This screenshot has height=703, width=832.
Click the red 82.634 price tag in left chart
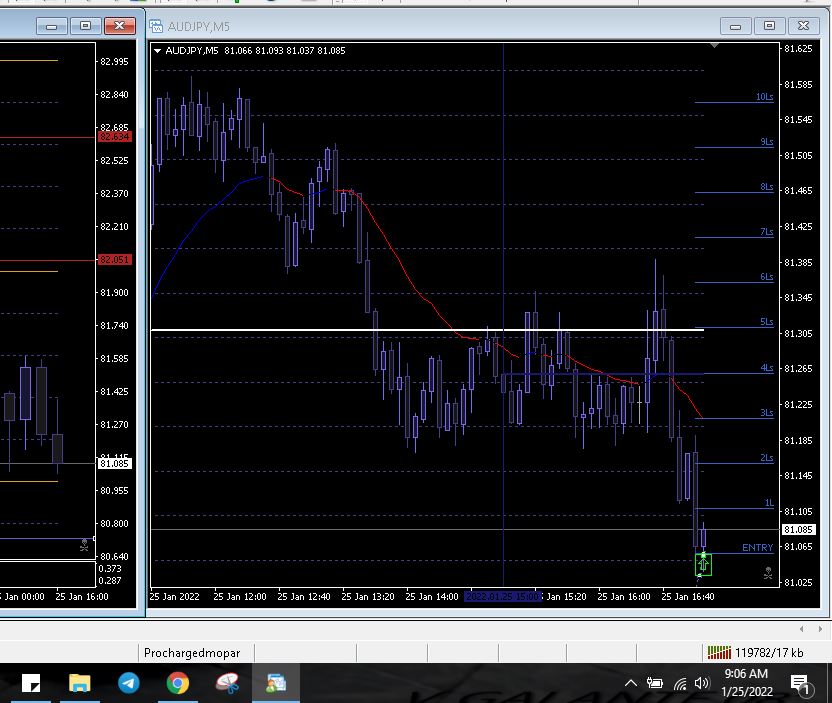(x=114, y=137)
